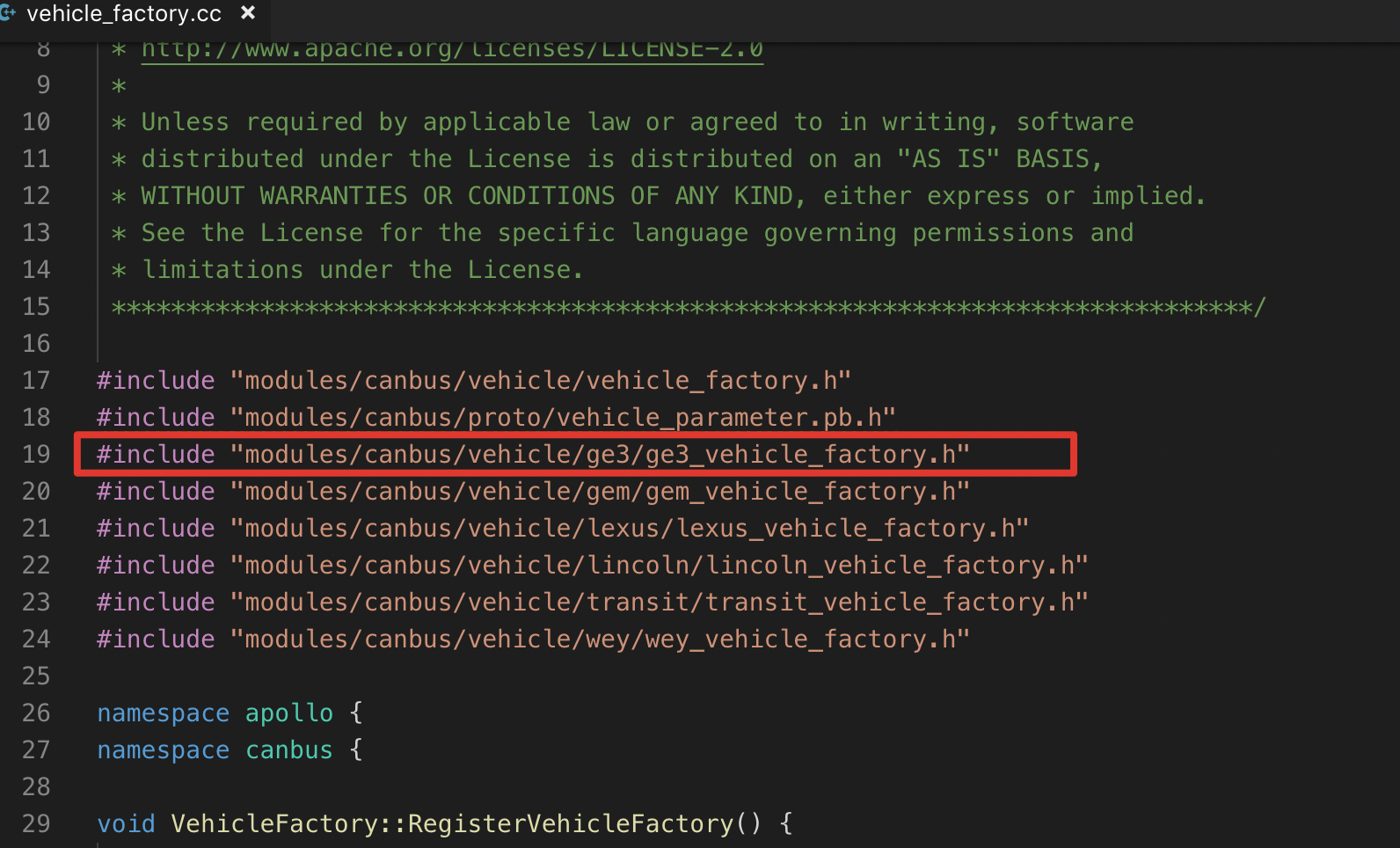Click line number 24 in gutter
The image size is (1400, 848).
tap(36, 640)
